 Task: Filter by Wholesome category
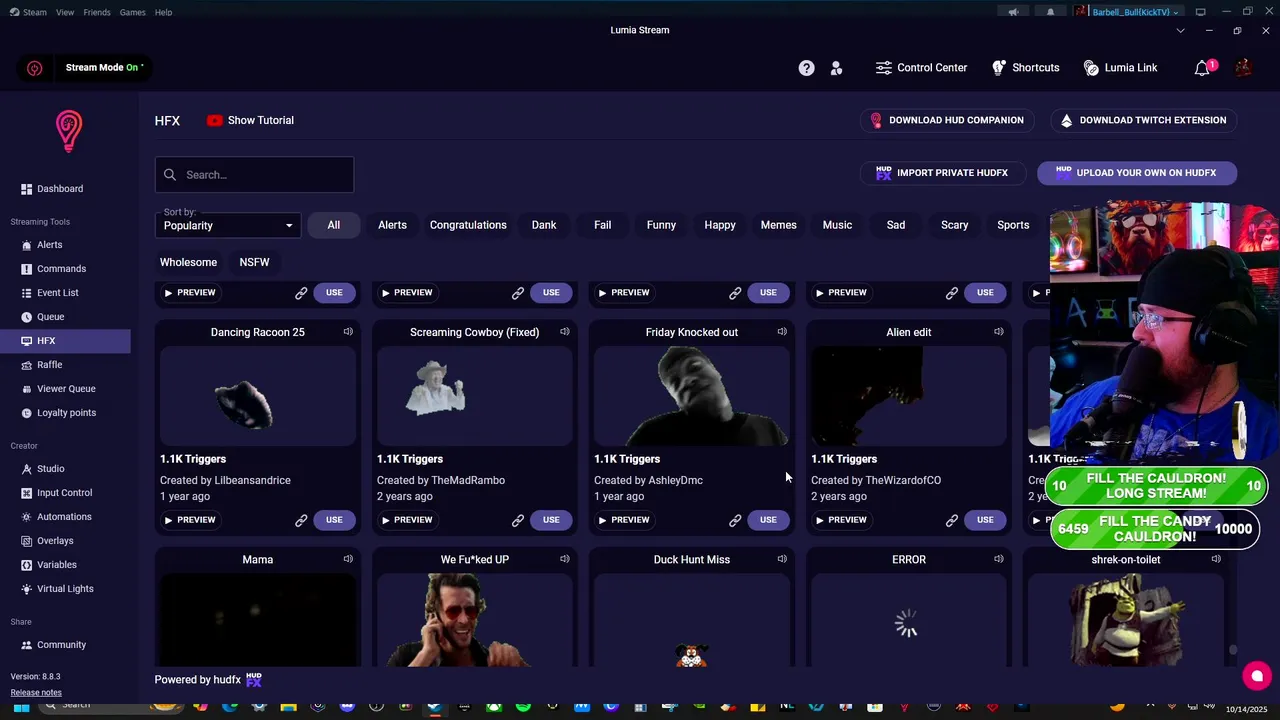pyautogui.click(x=188, y=262)
